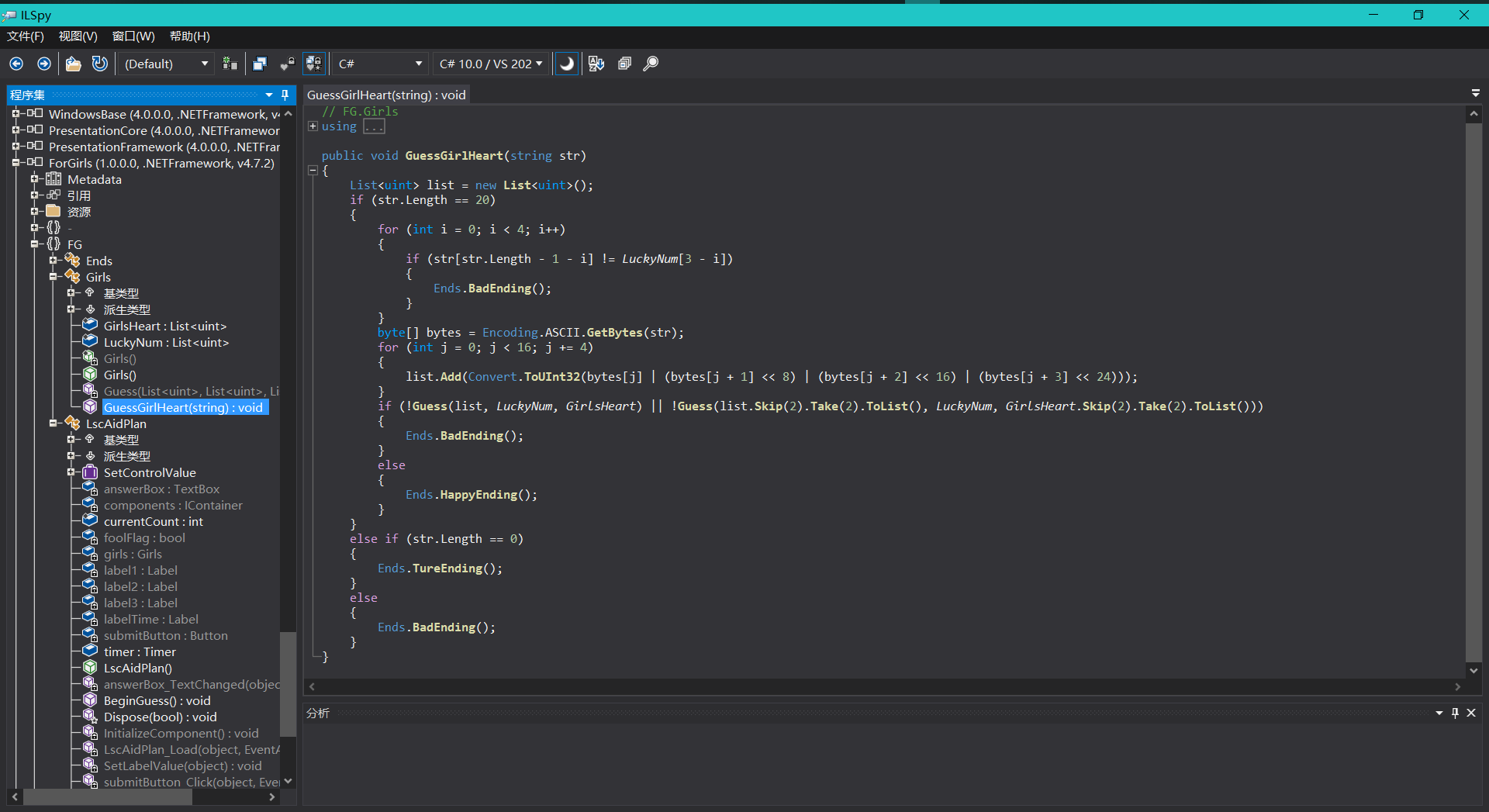Collapse the Girls class node

coord(53,277)
